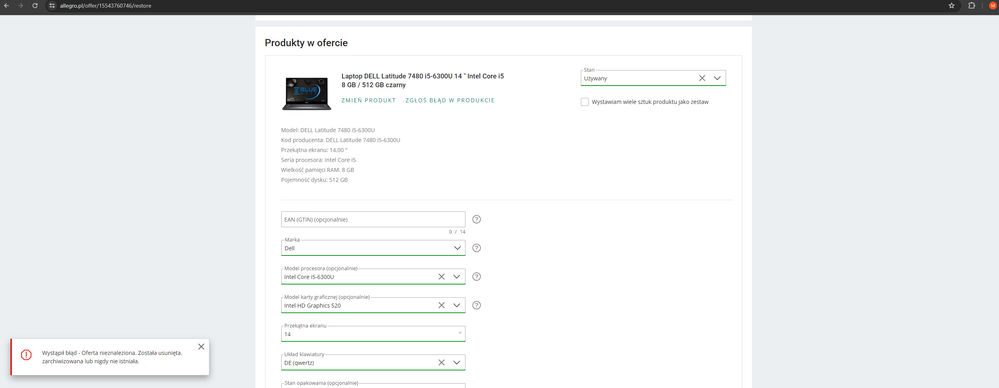This screenshot has height=388, width=999.
Task: Open site info icon beside the URL
Action: [x=53, y=5]
